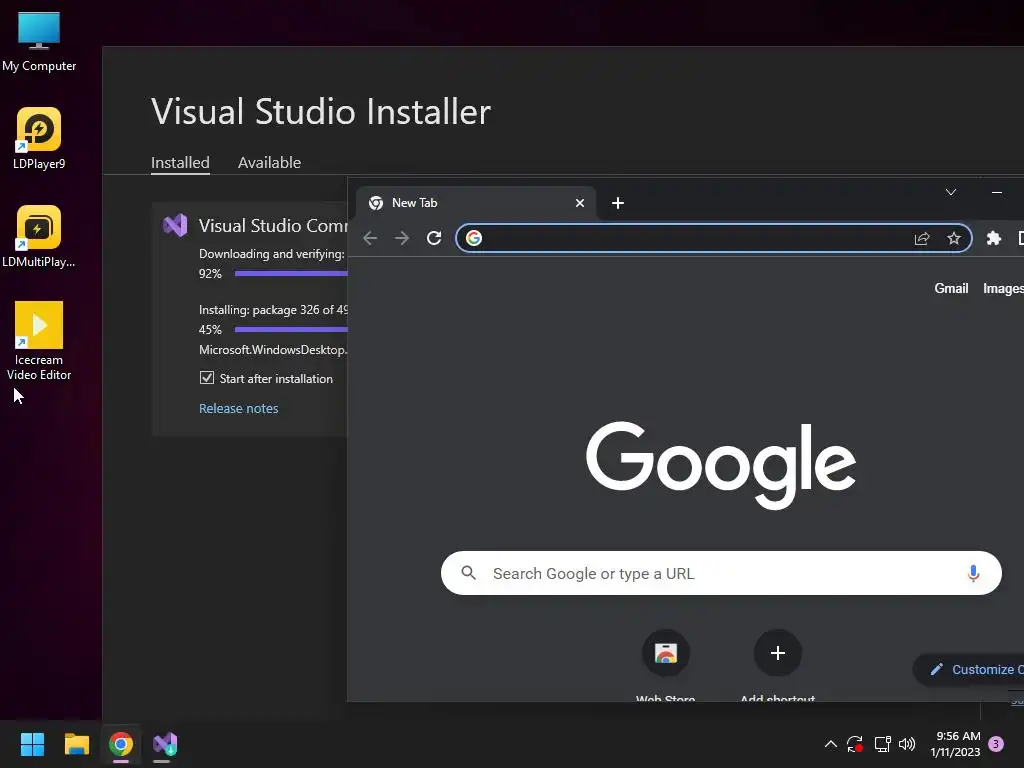1024x768 pixels.
Task: Click Visual Studio Installer taskbar icon
Action: click(165, 744)
